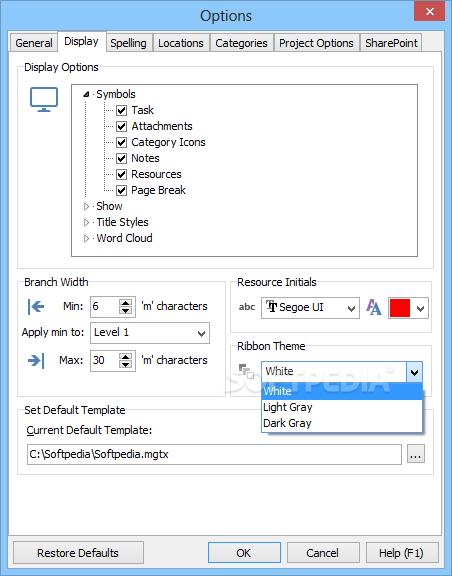Click the red resource initials color swatch

click(400, 308)
